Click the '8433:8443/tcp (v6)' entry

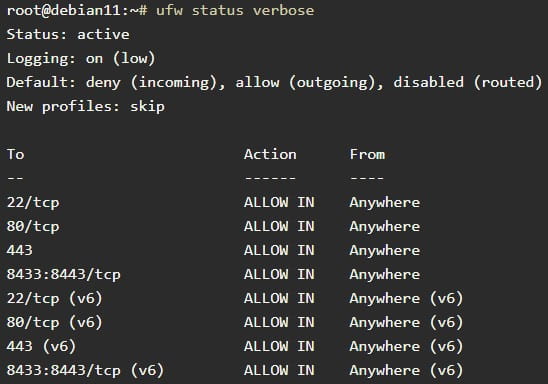pos(85,370)
